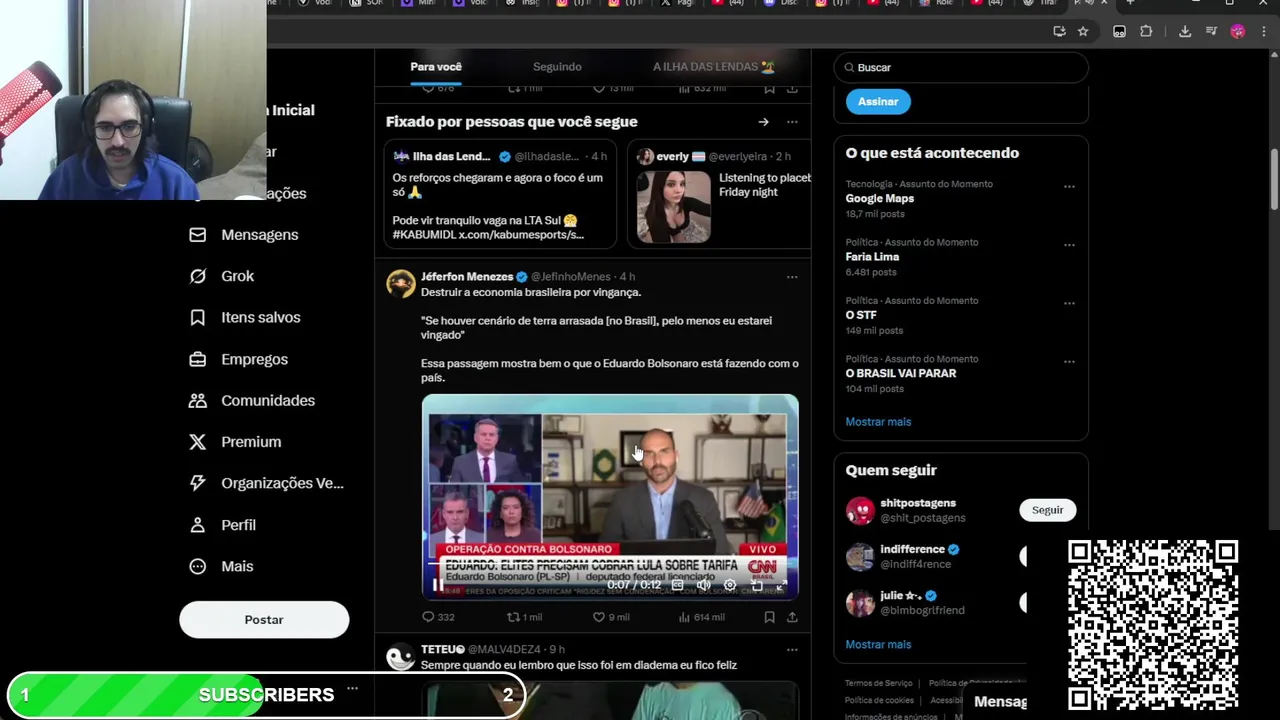Screen dimensions: 1280x720
Task: Open everly's pinned post image
Action: click(674, 207)
